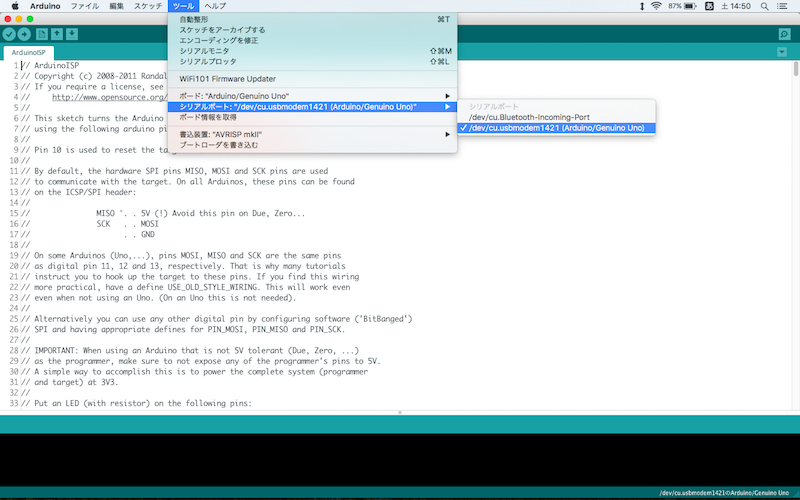The width and height of the screenshot is (800, 500).
Task: Open the tab options dropdown arrow
Action: [782, 52]
